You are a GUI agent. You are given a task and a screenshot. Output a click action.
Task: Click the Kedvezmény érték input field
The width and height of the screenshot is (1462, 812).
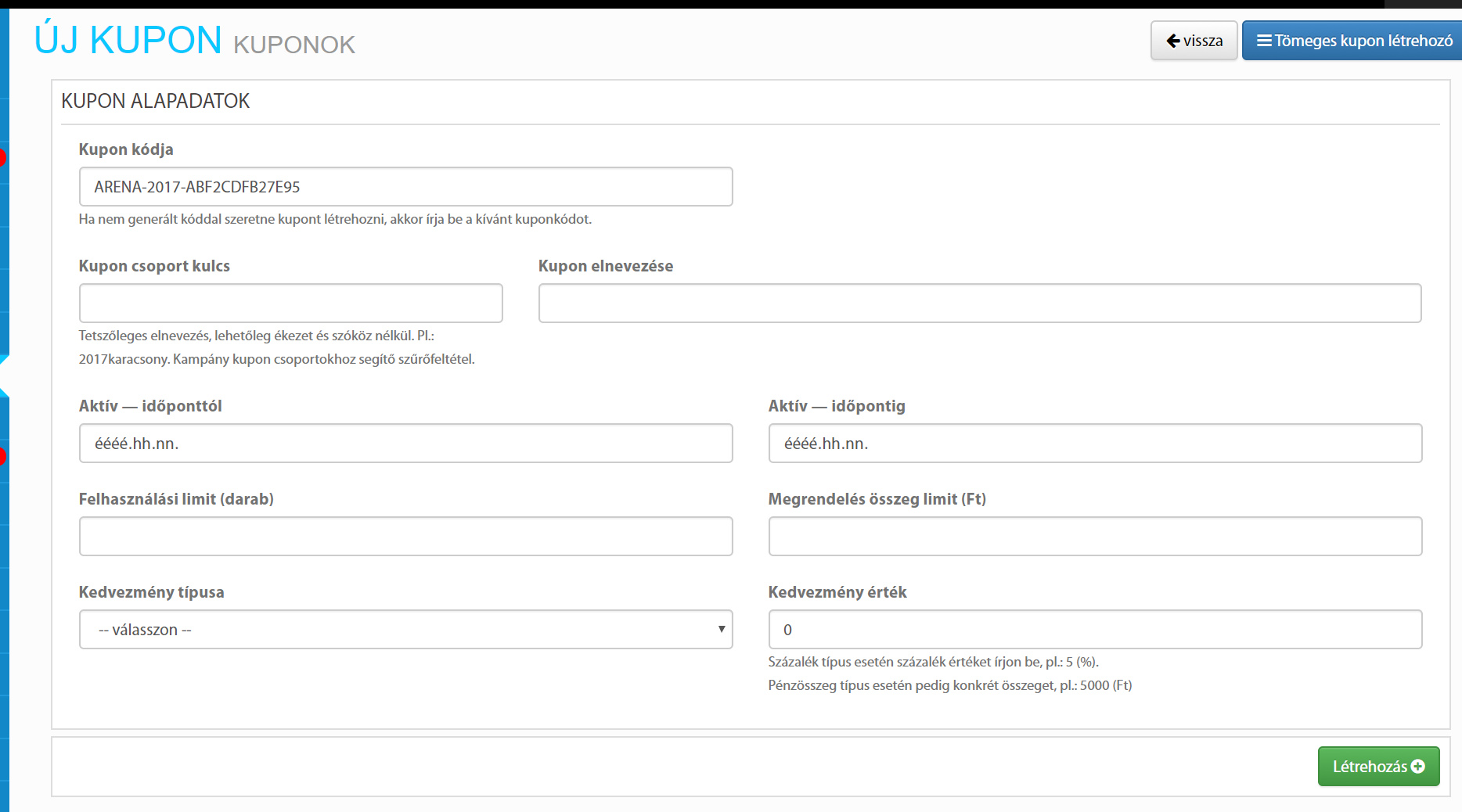pos(1095,630)
